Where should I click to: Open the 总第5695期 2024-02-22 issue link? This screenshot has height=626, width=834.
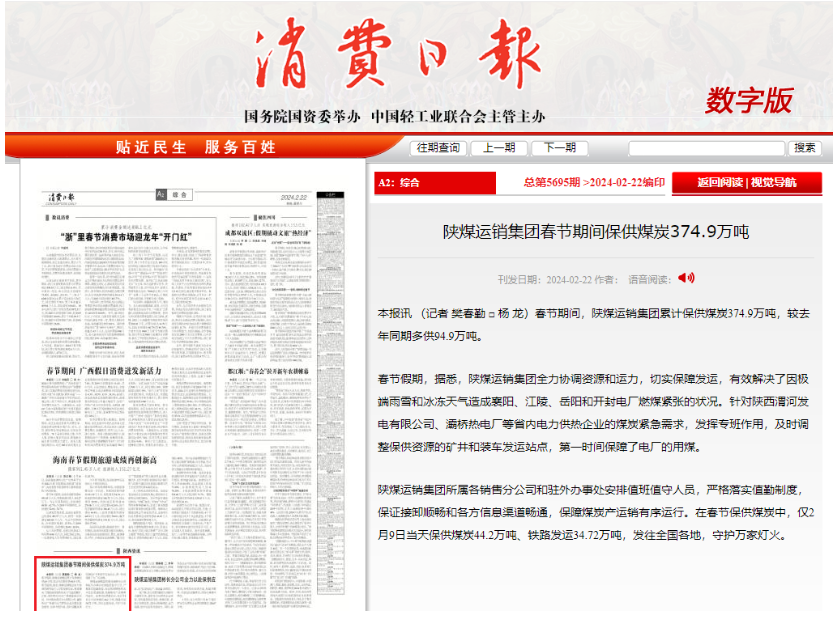[594, 182]
